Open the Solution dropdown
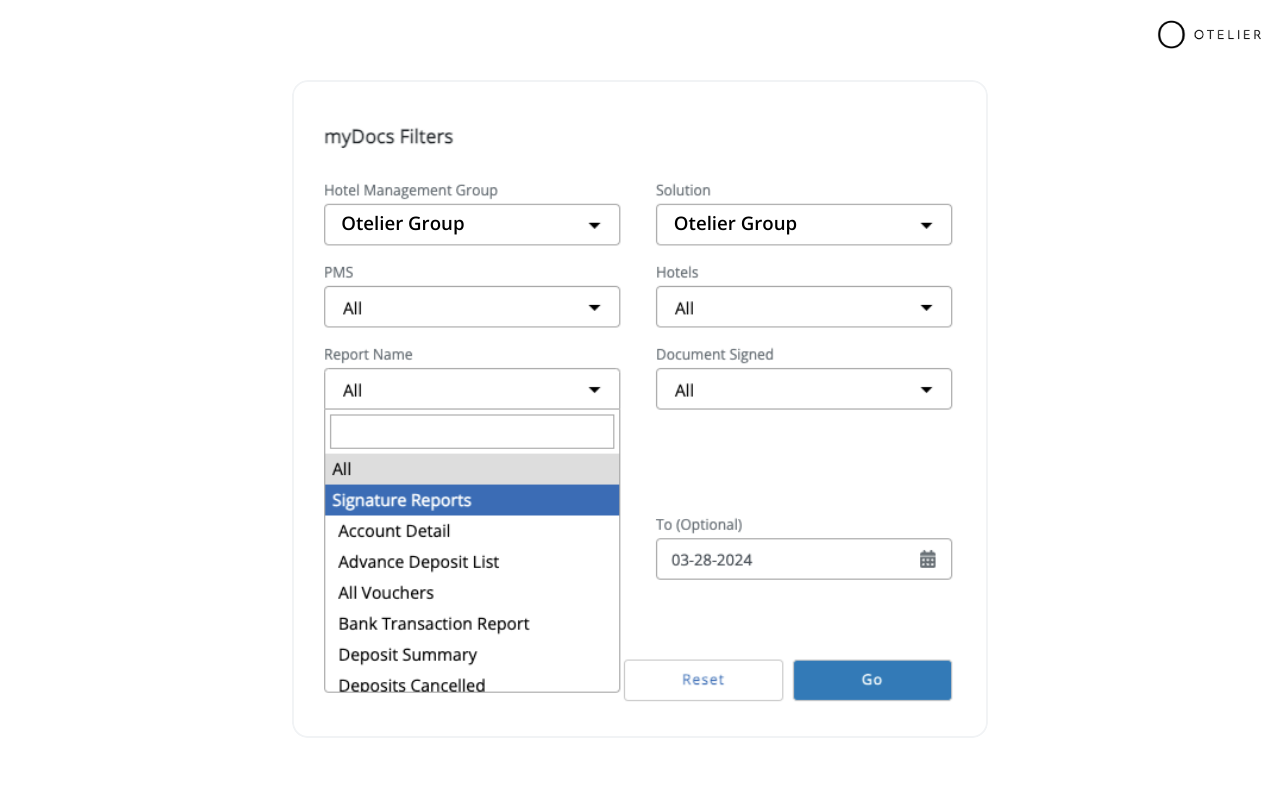1280x800 pixels. (x=804, y=225)
